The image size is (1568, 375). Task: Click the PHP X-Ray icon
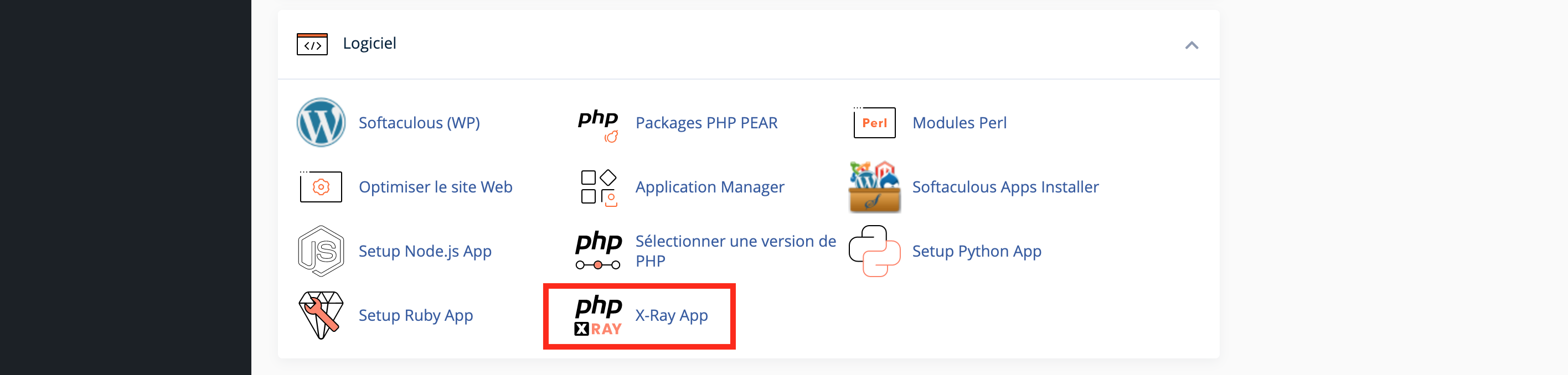tap(598, 315)
